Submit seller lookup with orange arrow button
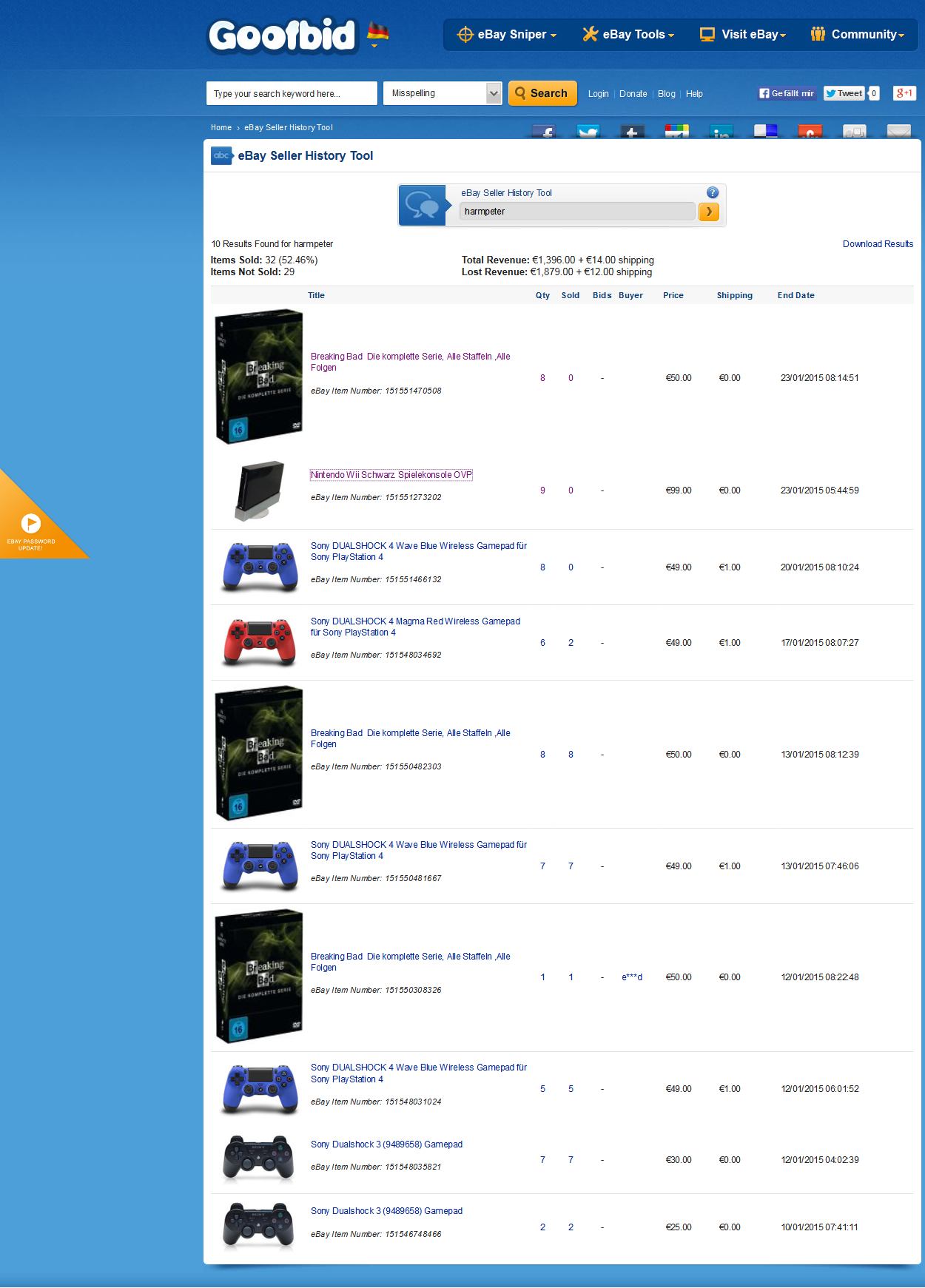Viewport: 925px width, 1288px height. tap(709, 212)
